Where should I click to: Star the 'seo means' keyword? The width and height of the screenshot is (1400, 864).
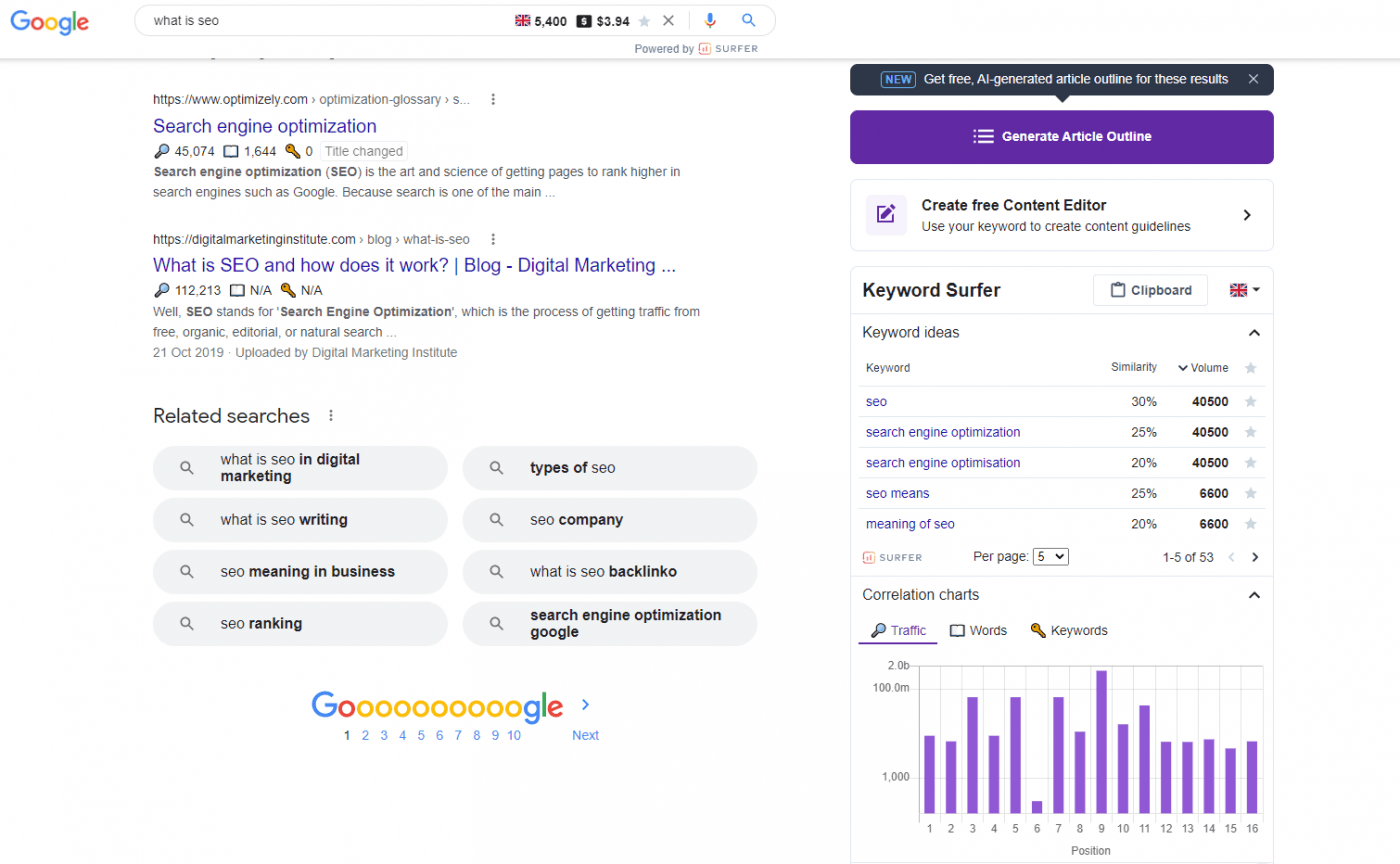tap(1250, 494)
